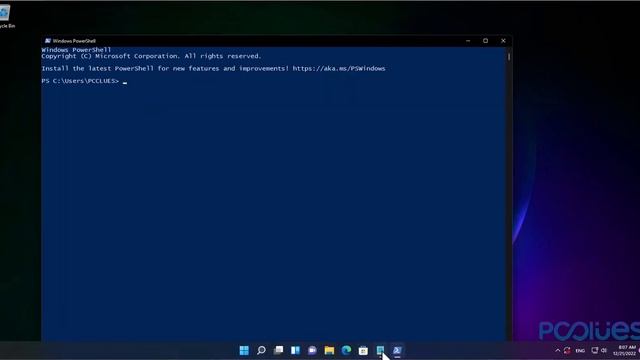Minimize the Windows PowerShell window
This screenshot has width=640, height=360.
(x=468, y=41)
